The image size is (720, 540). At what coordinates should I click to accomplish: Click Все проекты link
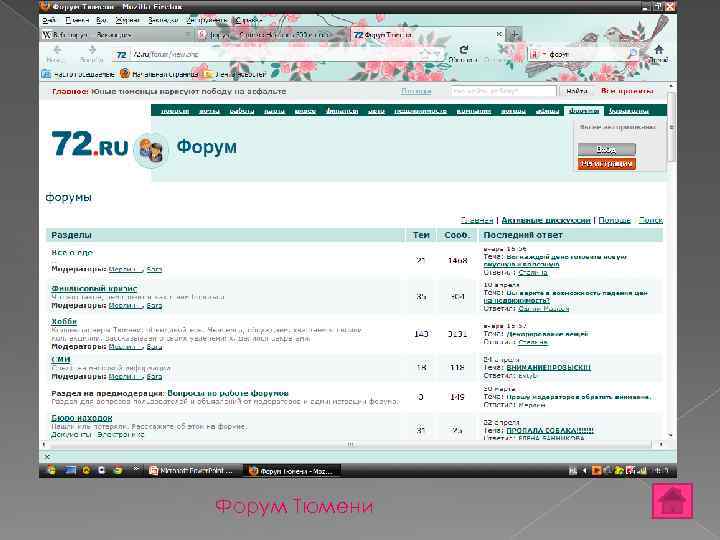click(627, 91)
